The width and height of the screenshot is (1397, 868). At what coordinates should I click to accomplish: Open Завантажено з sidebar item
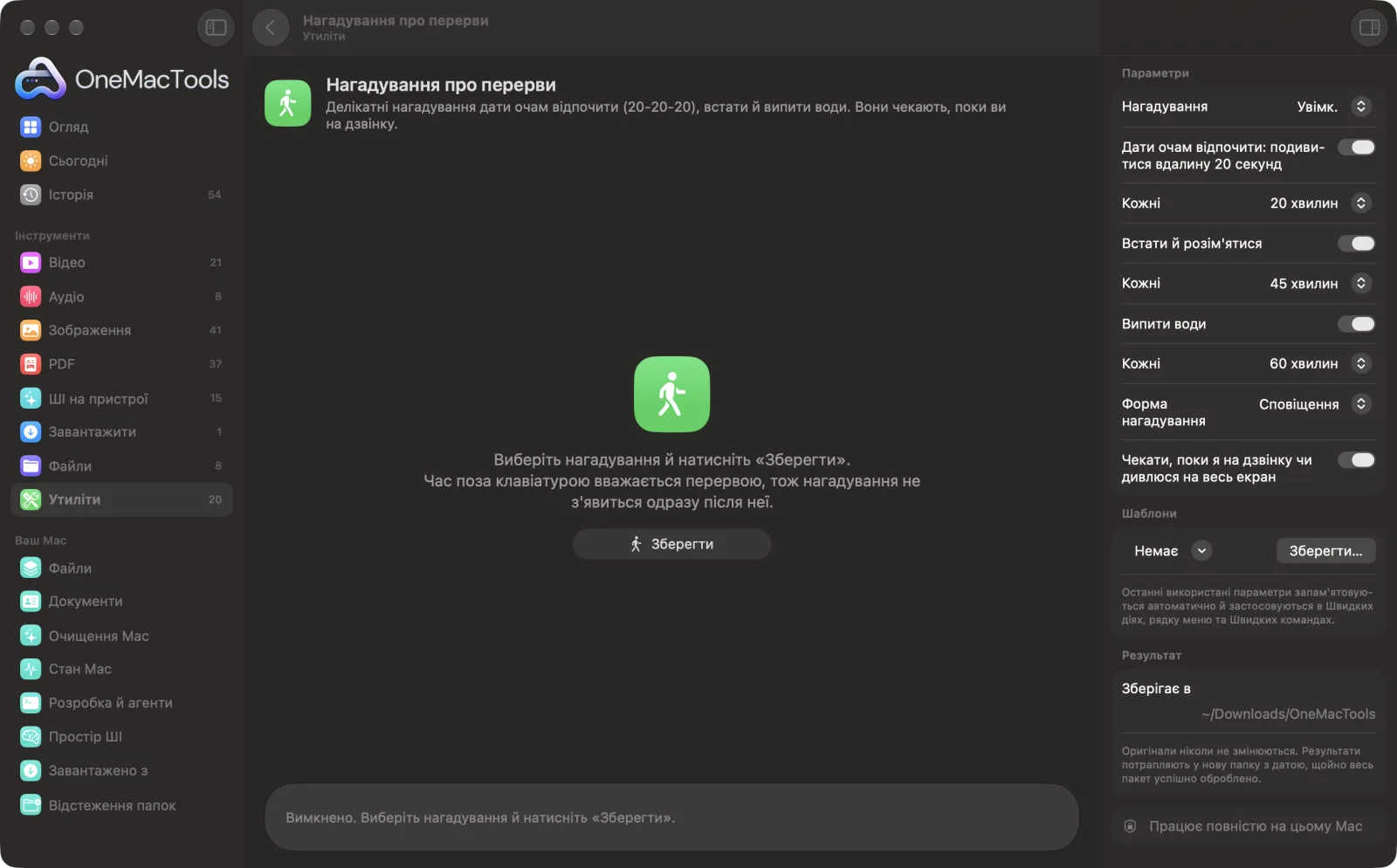[x=122, y=771]
